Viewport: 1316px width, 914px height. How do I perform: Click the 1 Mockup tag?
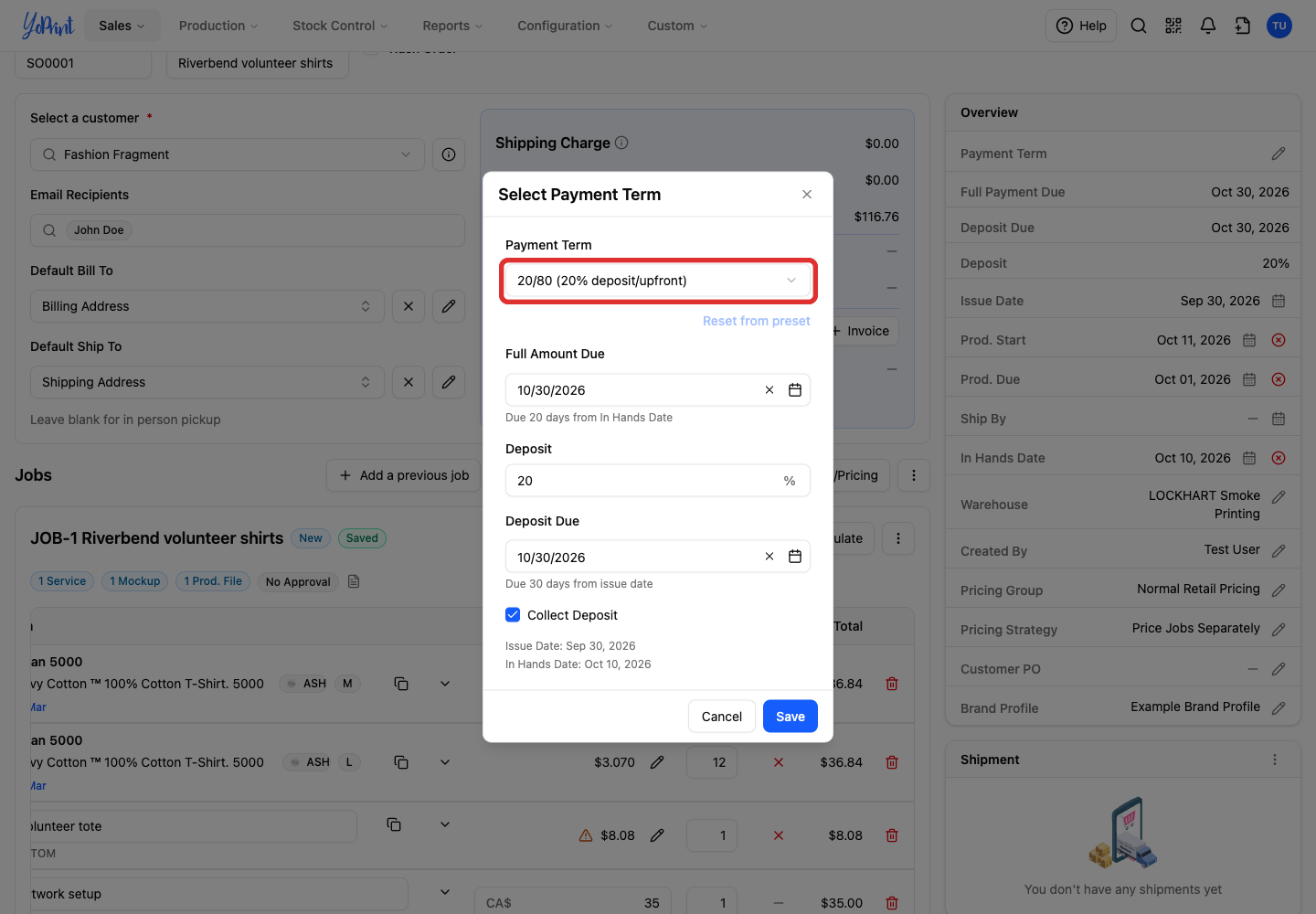pyautogui.click(x=135, y=581)
